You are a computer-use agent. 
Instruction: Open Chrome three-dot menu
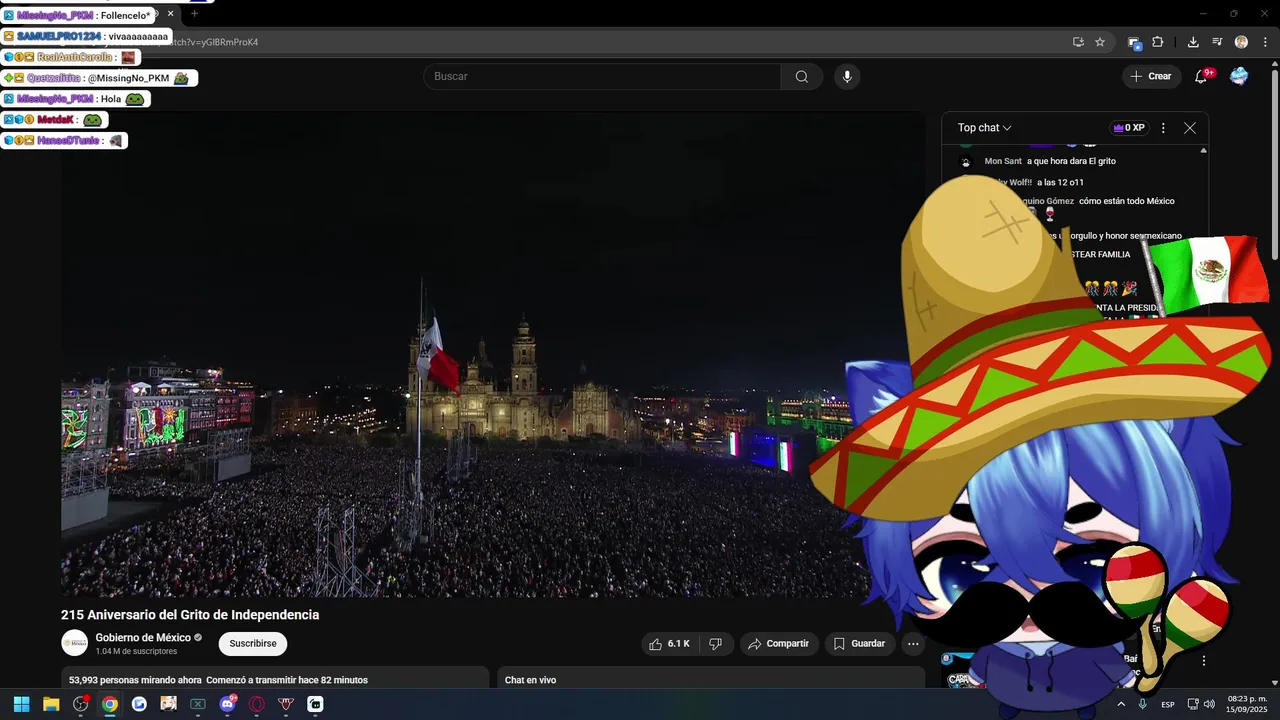1266,42
